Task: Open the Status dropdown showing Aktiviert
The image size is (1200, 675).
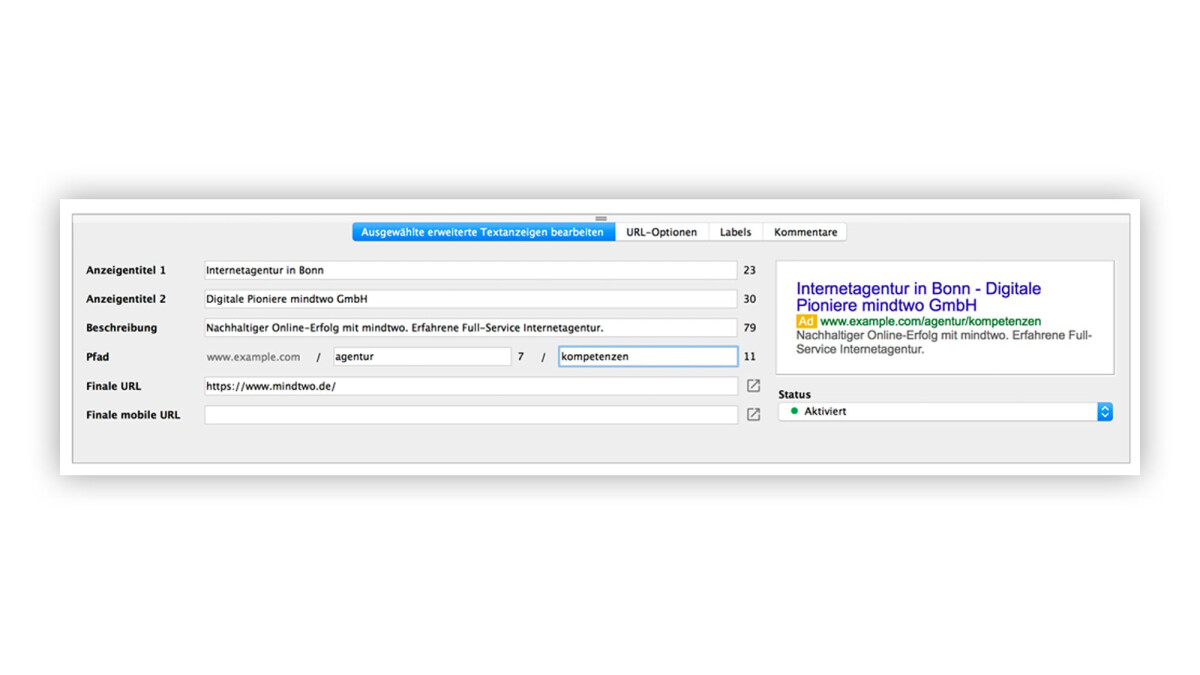Action: pos(945,411)
